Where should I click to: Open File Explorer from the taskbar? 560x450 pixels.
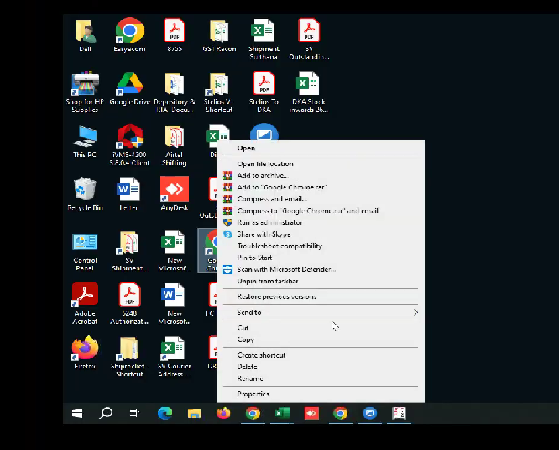[x=194, y=414]
